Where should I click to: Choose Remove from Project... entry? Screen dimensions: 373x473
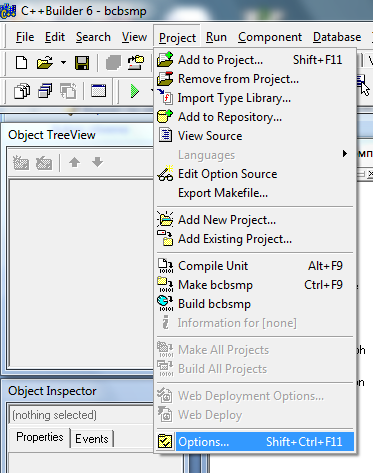coord(255,79)
